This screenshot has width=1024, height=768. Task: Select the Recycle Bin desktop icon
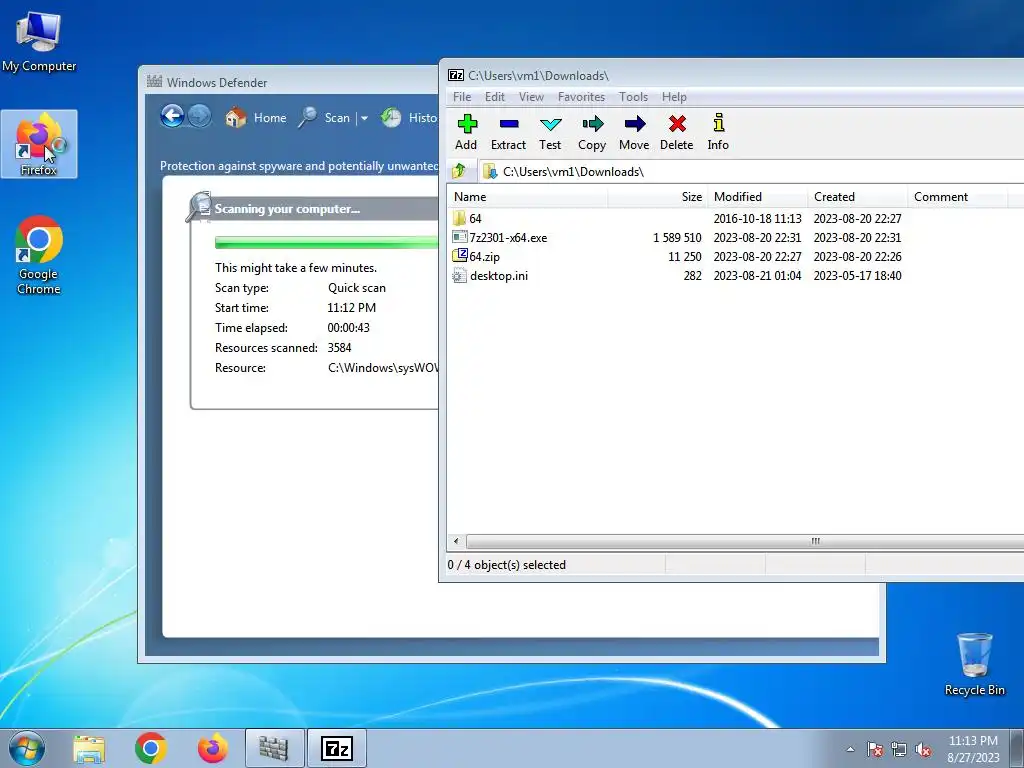[x=974, y=664]
